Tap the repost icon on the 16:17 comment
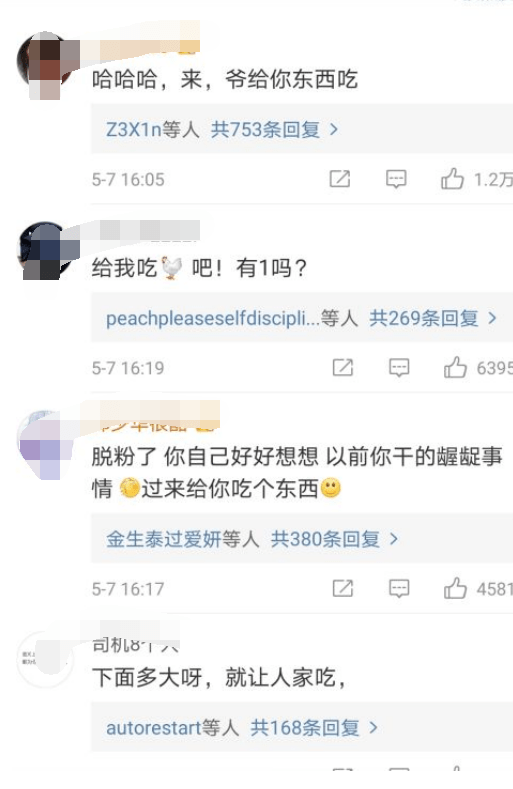 343,588
